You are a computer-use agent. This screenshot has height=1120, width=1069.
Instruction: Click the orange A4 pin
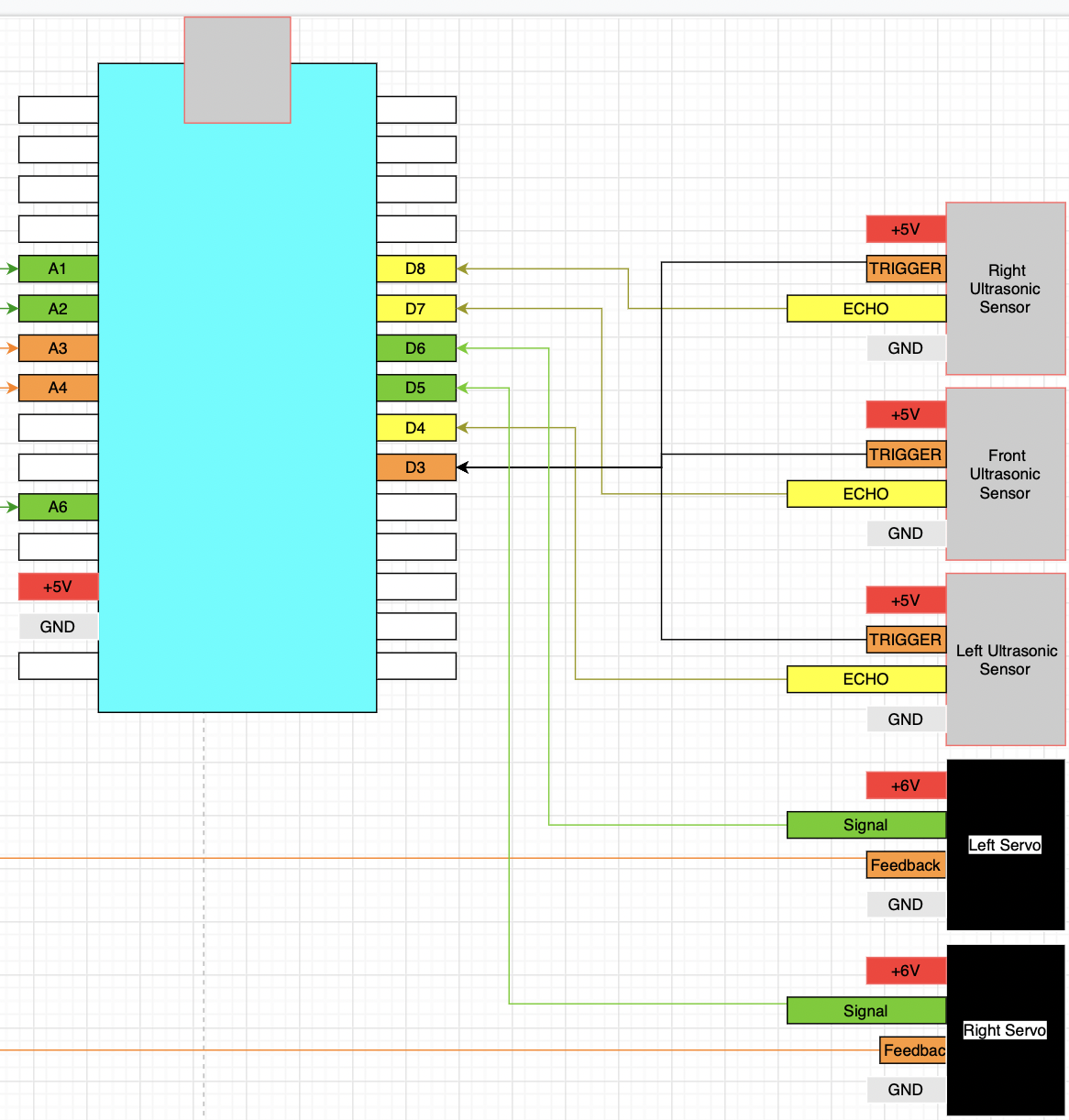coord(58,388)
